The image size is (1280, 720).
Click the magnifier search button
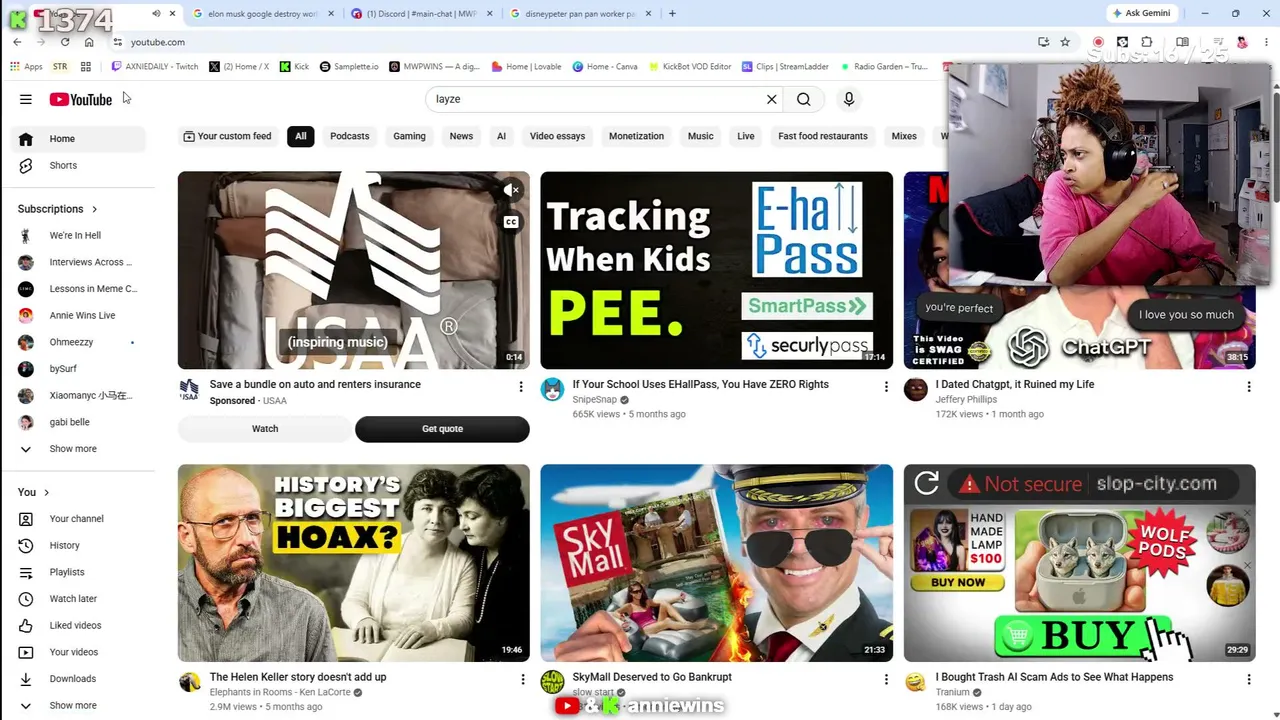coord(804,99)
